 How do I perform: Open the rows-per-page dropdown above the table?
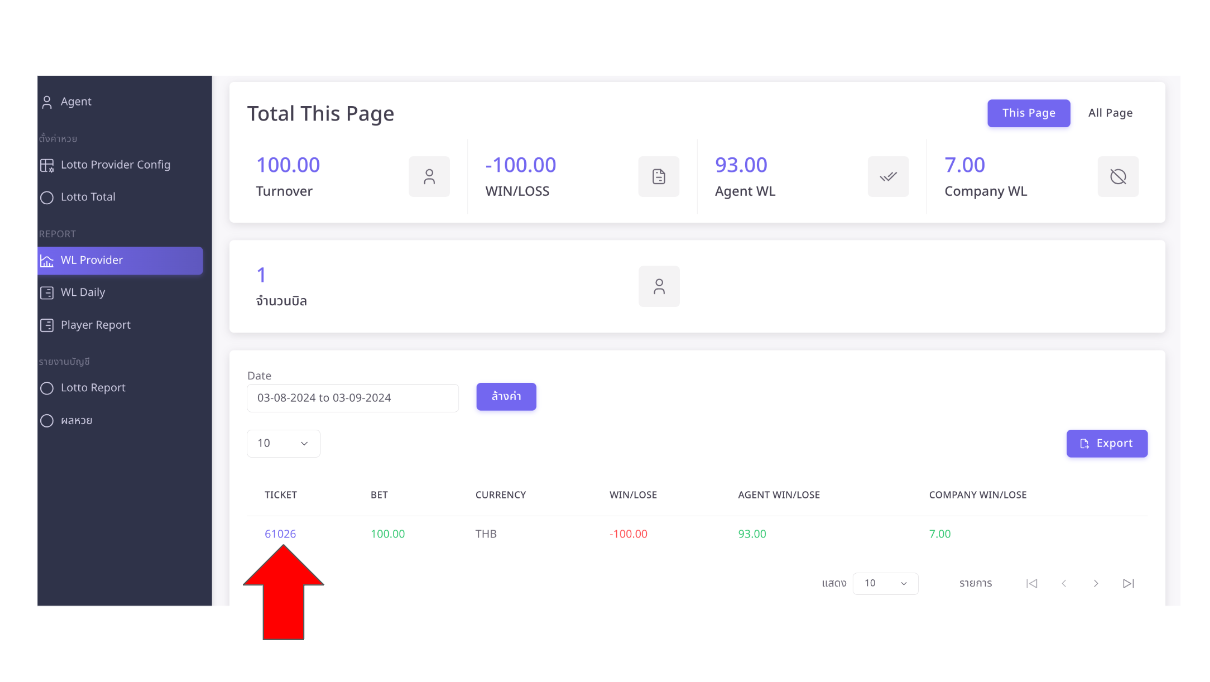click(283, 444)
